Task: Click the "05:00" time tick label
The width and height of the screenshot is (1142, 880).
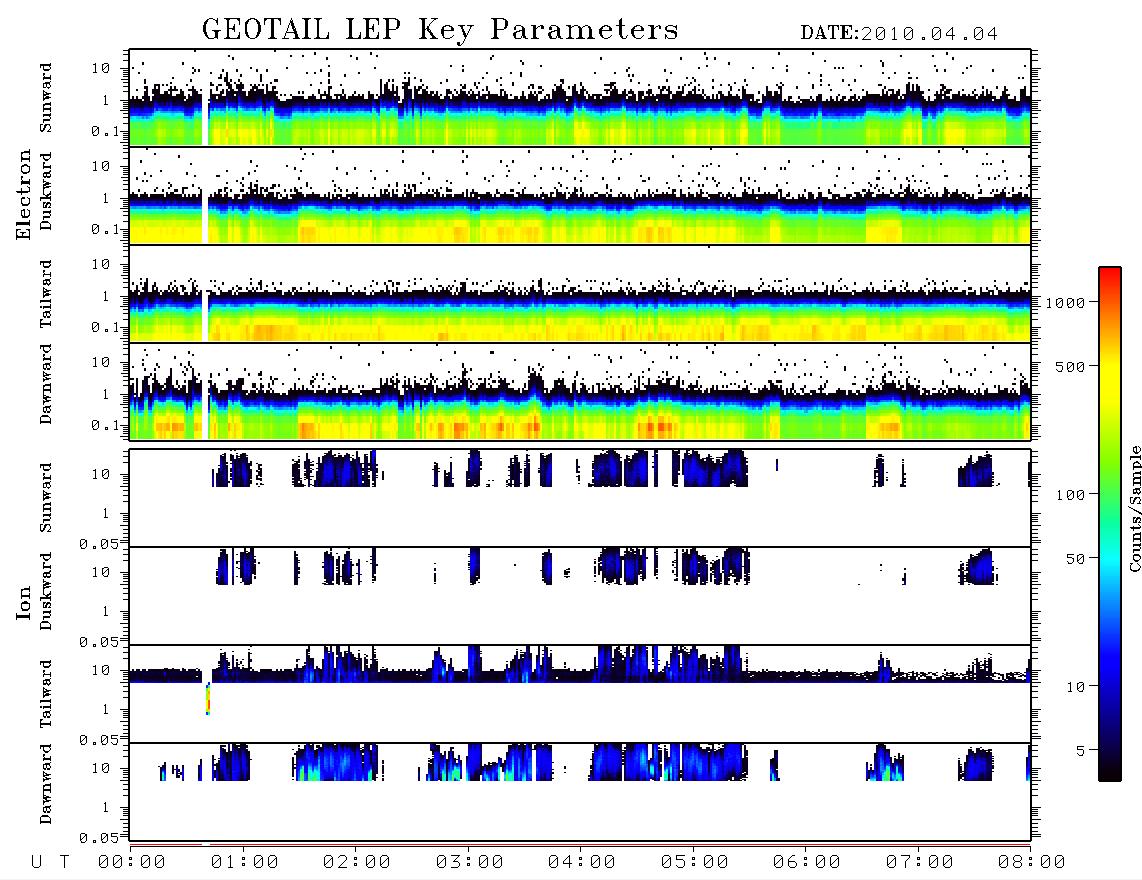Action: [695, 862]
